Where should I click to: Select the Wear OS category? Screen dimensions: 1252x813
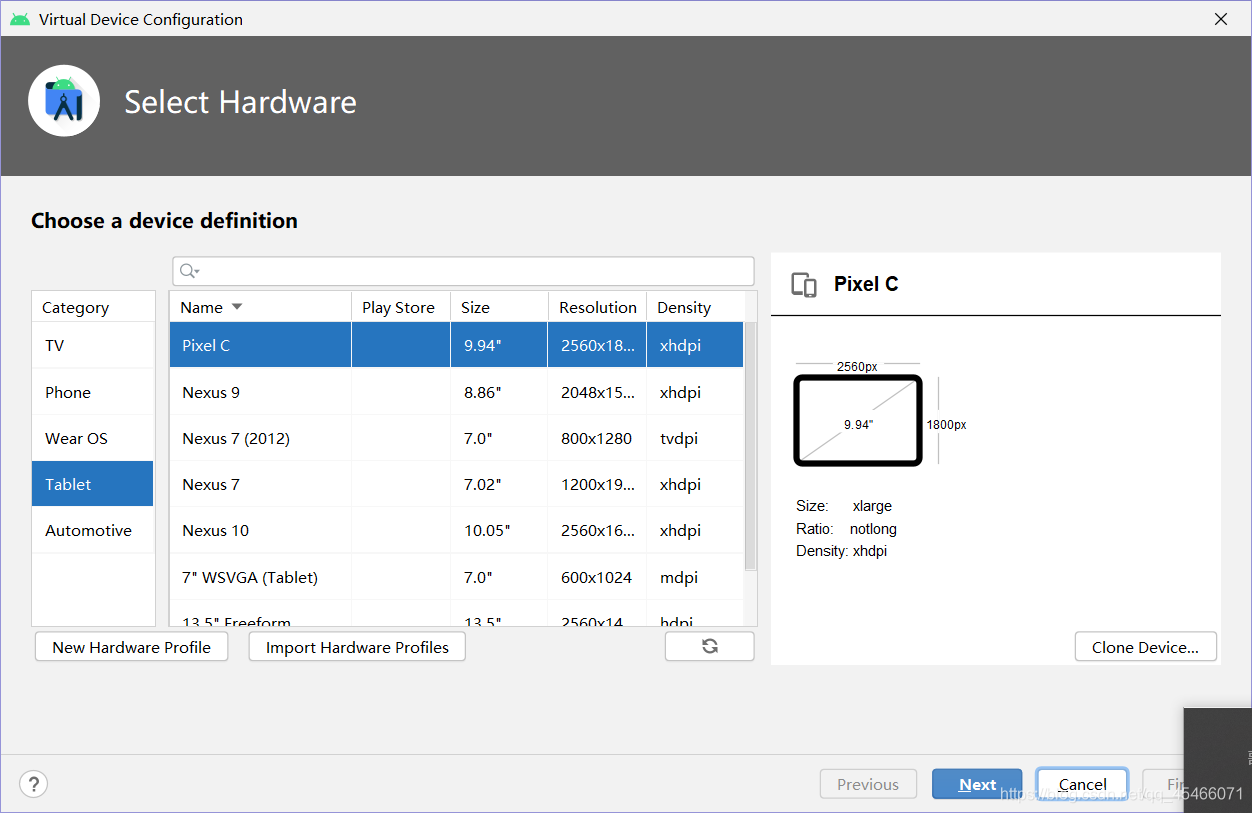tap(93, 438)
